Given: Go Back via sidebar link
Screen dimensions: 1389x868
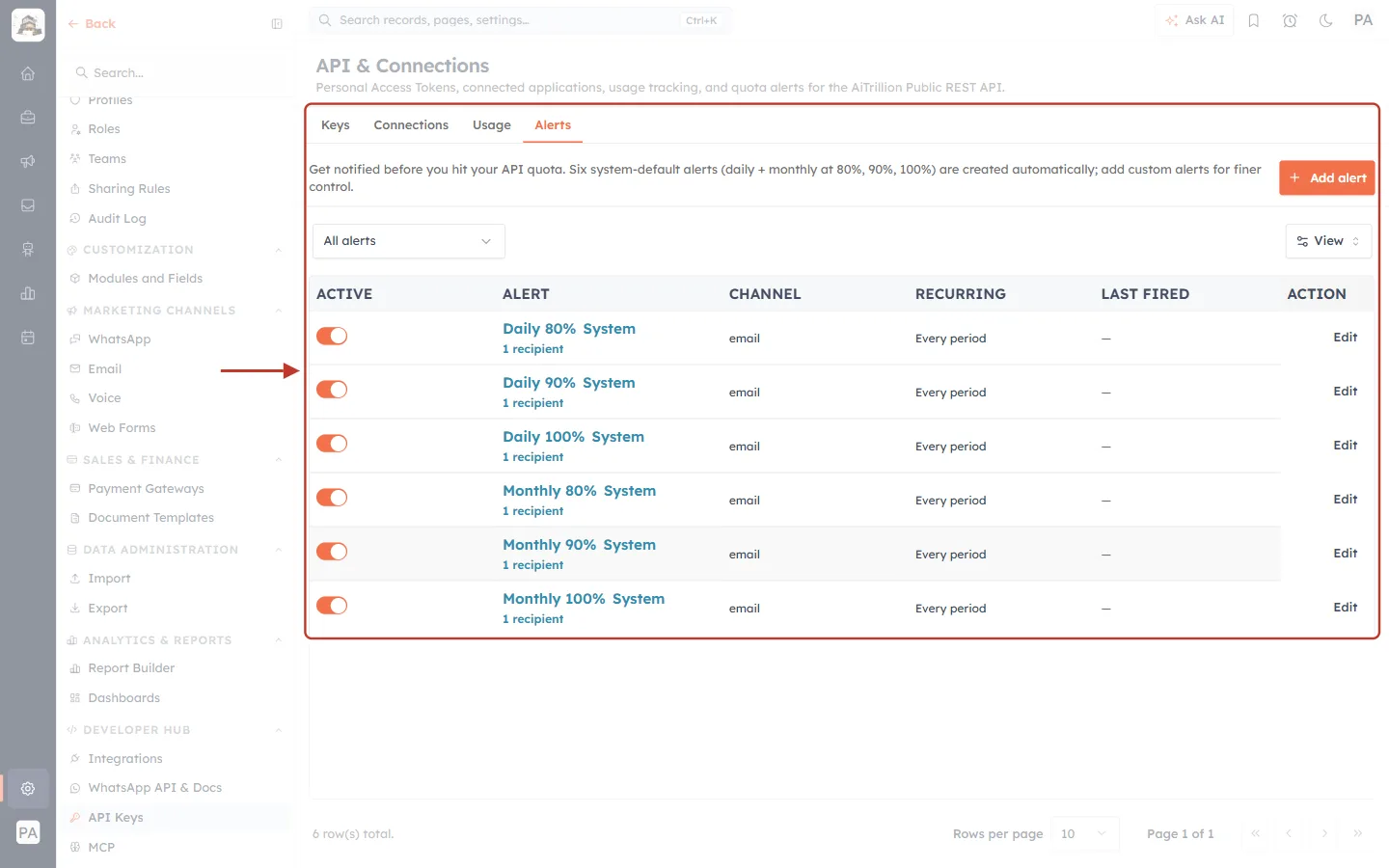Looking at the screenshot, I should pyautogui.click(x=92, y=24).
